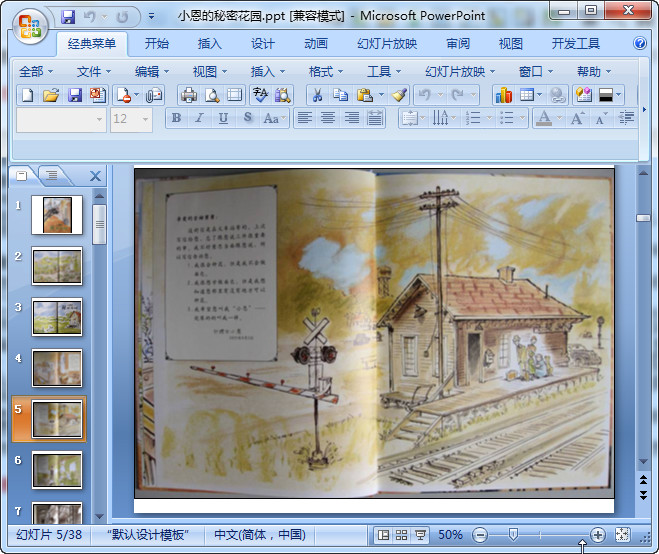The width and height of the screenshot is (659, 554).
Task: Click the thumbnail pane scrollbar handle
Action: tap(99, 224)
